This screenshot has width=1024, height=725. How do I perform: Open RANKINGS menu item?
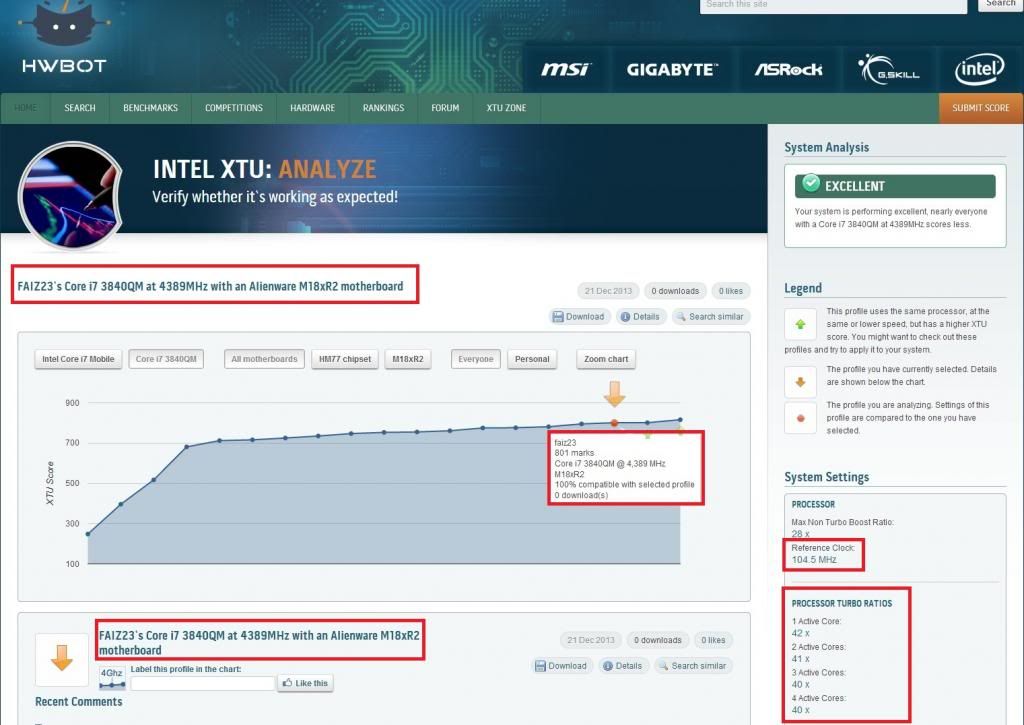[x=383, y=108]
